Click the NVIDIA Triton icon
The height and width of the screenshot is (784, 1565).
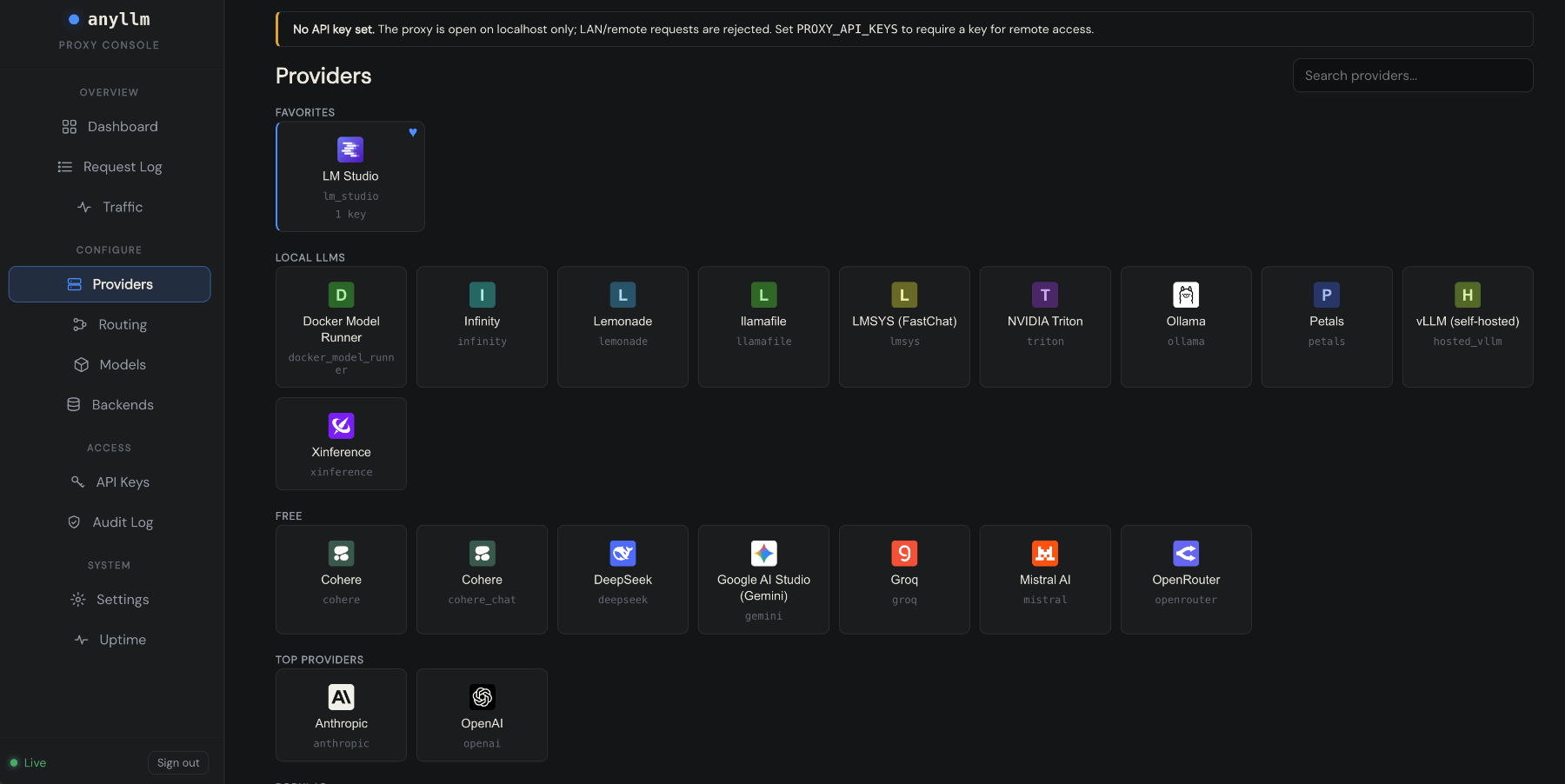(x=1045, y=295)
